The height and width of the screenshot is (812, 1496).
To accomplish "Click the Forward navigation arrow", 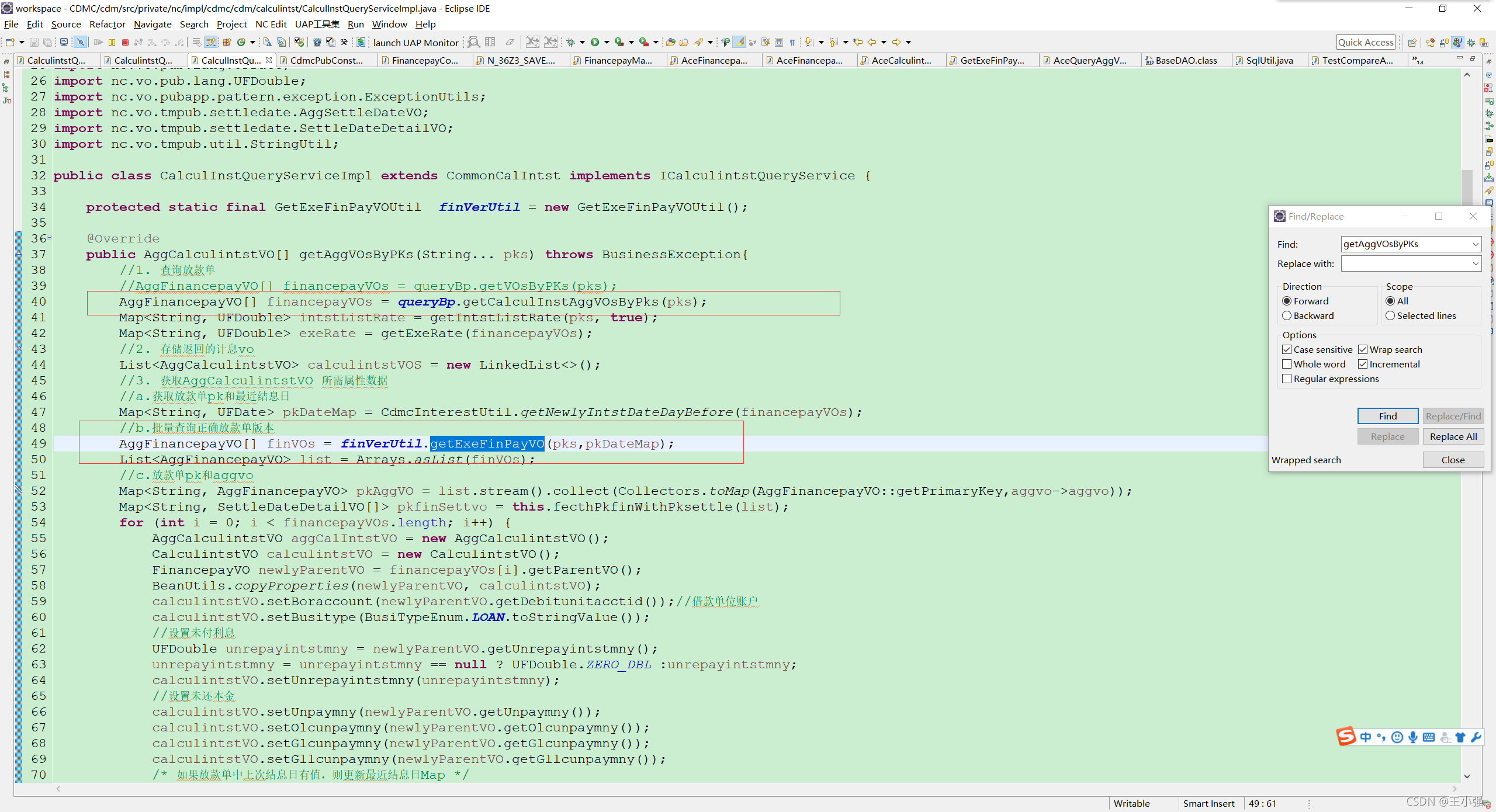I will click(x=896, y=42).
